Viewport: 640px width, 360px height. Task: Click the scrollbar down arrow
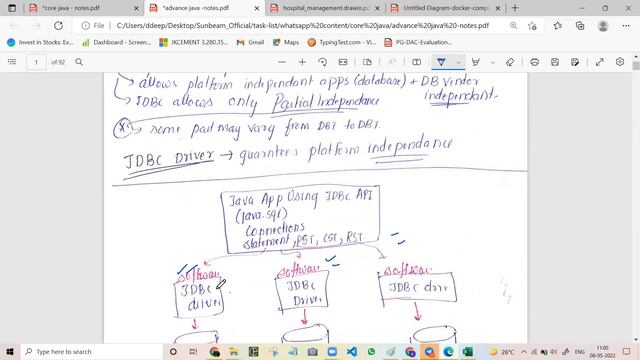(x=636, y=340)
